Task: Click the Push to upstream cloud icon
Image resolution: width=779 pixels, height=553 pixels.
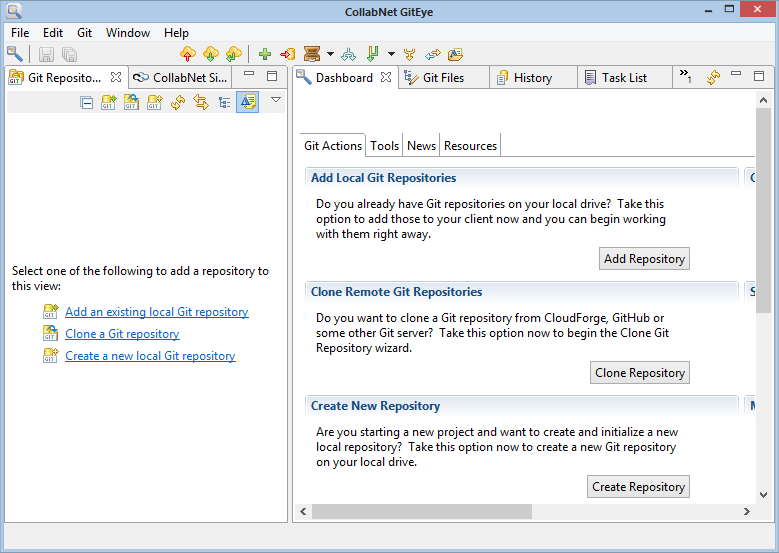Action: (x=188, y=54)
